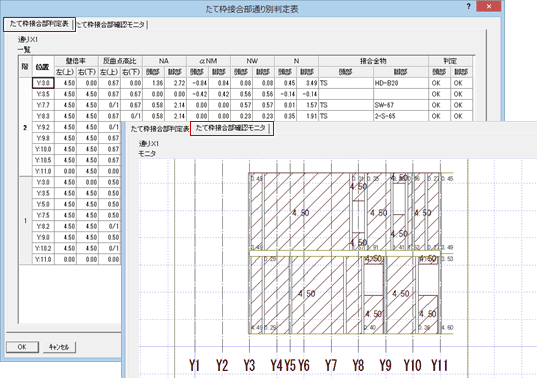Select the 2-S-65 hardware cell
The width and height of the screenshot is (537, 378).
401,116
